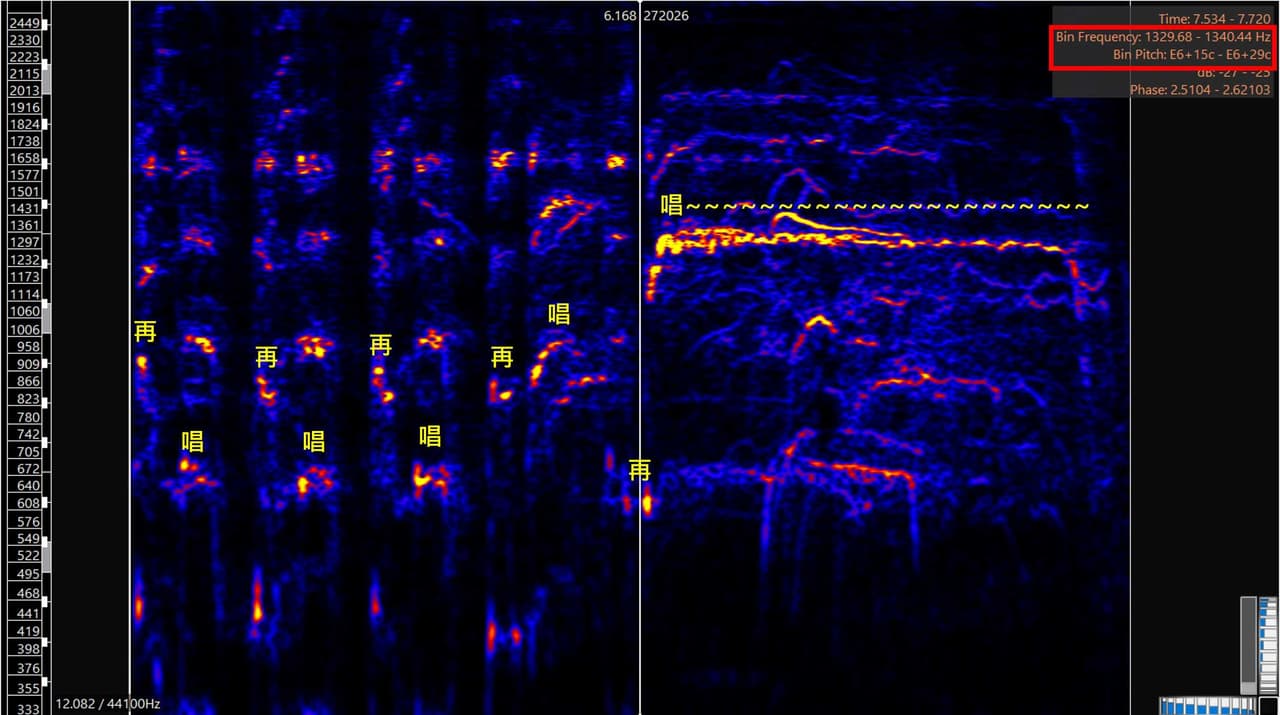The image size is (1280, 715).
Task: Click the white playback cursor line
Action: pyautogui.click(x=640, y=357)
